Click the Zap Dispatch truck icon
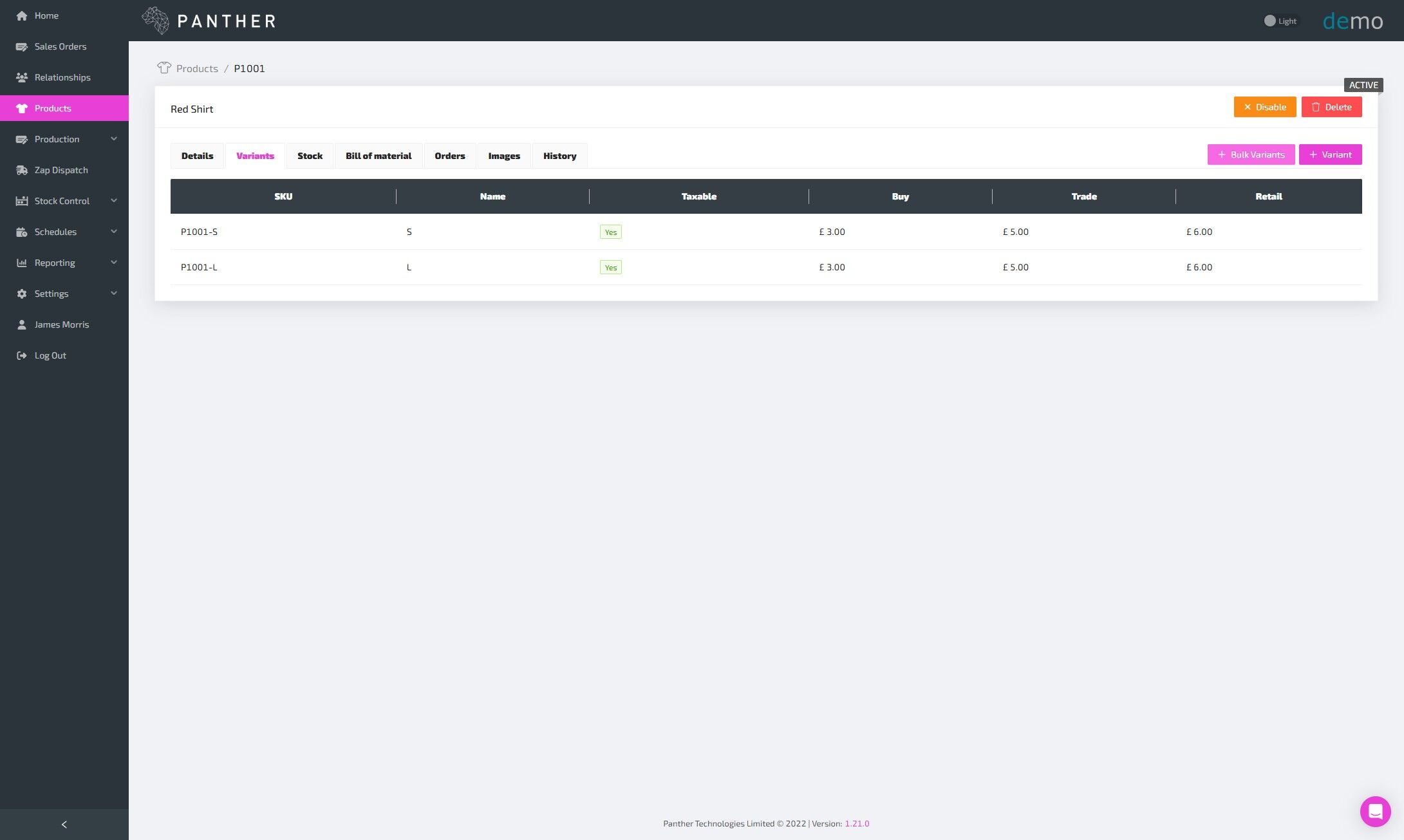Screen dimensions: 1404x840 (x=22, y=170)
